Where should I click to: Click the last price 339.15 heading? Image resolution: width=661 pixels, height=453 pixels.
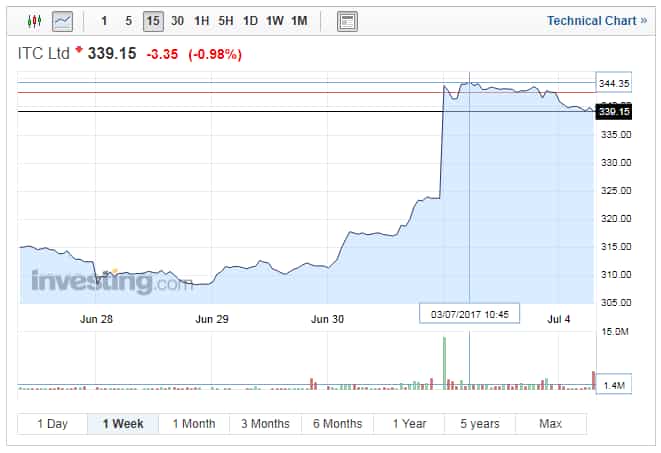(112, 54)
